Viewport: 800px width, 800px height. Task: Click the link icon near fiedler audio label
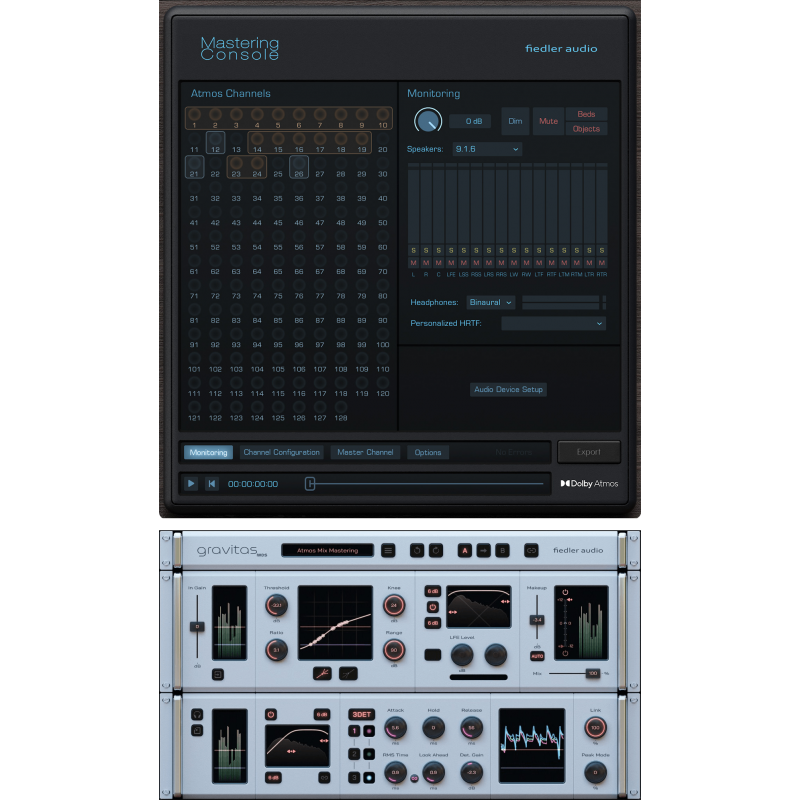pyautogui.click(x=529, y=550)
